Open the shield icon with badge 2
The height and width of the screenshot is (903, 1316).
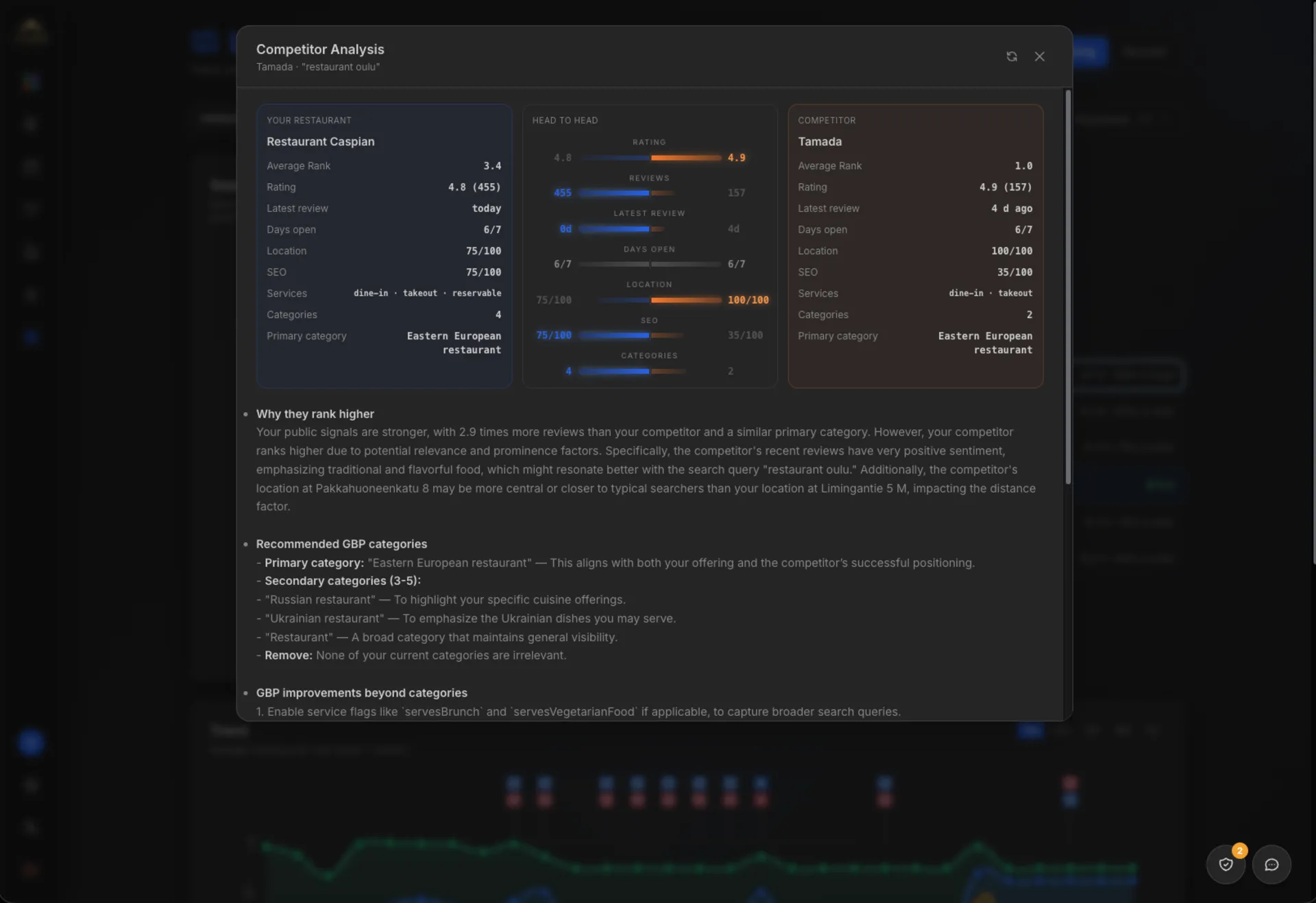click(x=1226, y=864)
